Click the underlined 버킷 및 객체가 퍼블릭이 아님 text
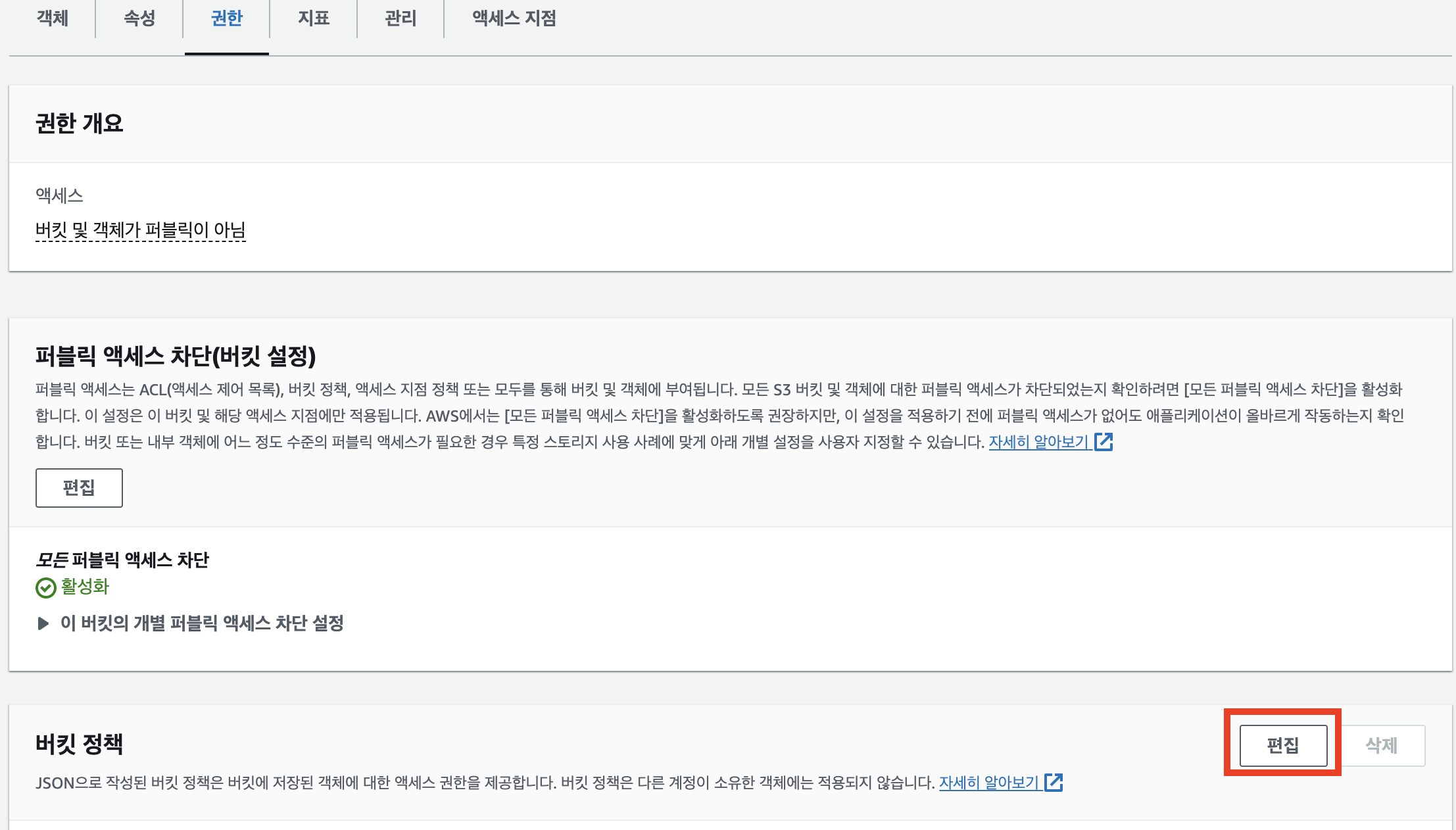1456x830 pixels. pyautogui.click(x=140, y=230)
